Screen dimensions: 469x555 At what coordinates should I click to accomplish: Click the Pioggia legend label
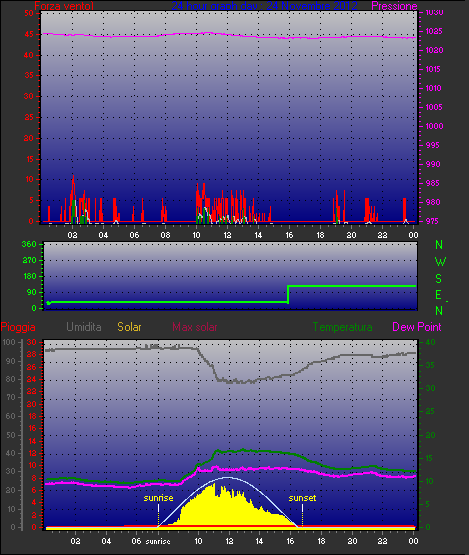[18, 327]
